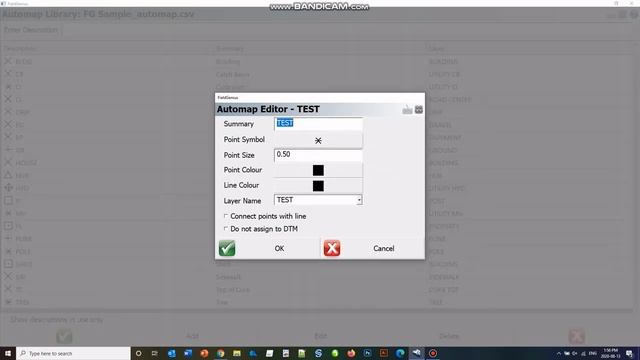640x360 pixels.
Task: Click the rightmost icon in Automap Editor title bar
Action: point(419,109)
